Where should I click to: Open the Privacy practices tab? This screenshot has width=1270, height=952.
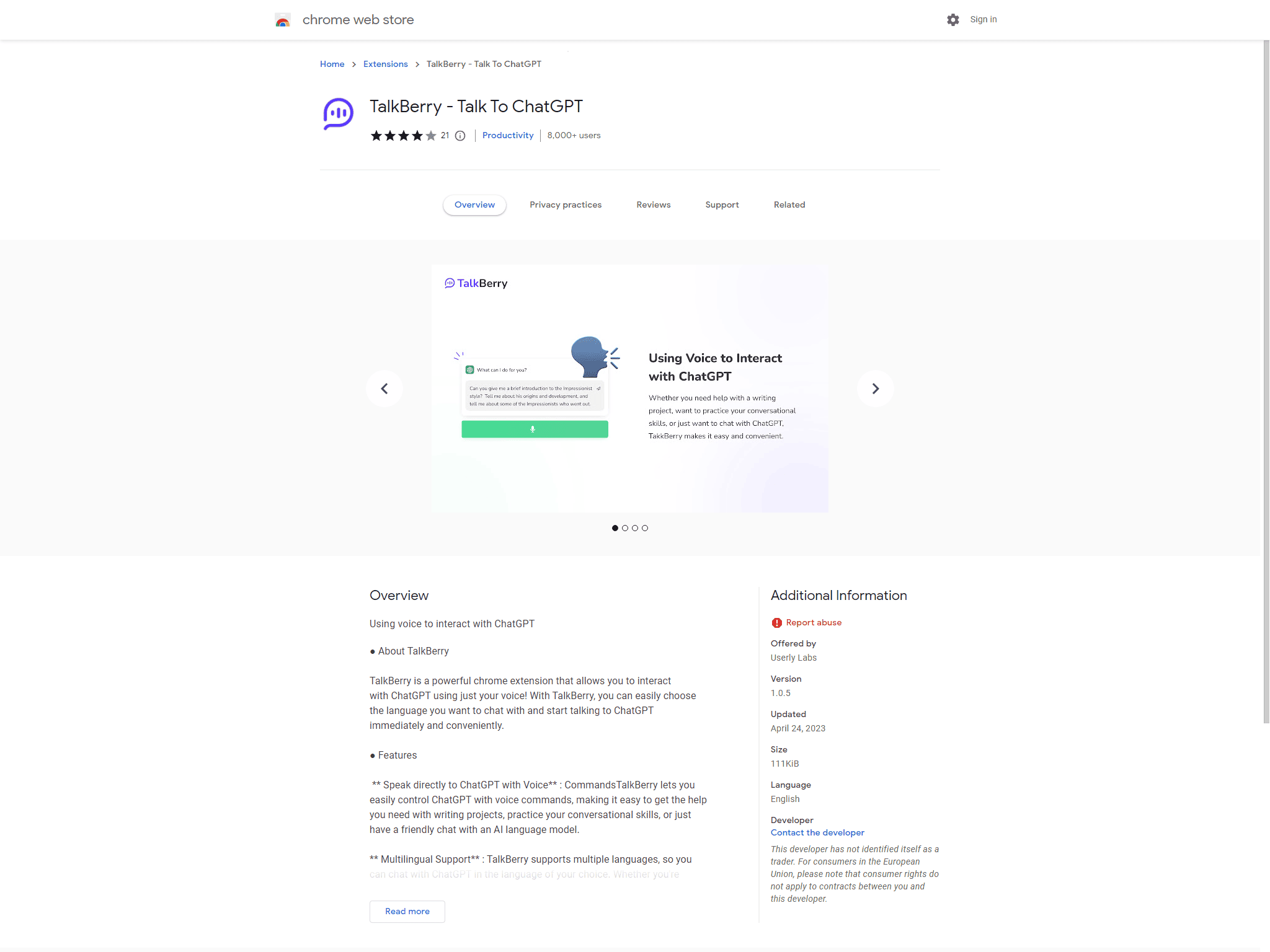tap(566, 205)
